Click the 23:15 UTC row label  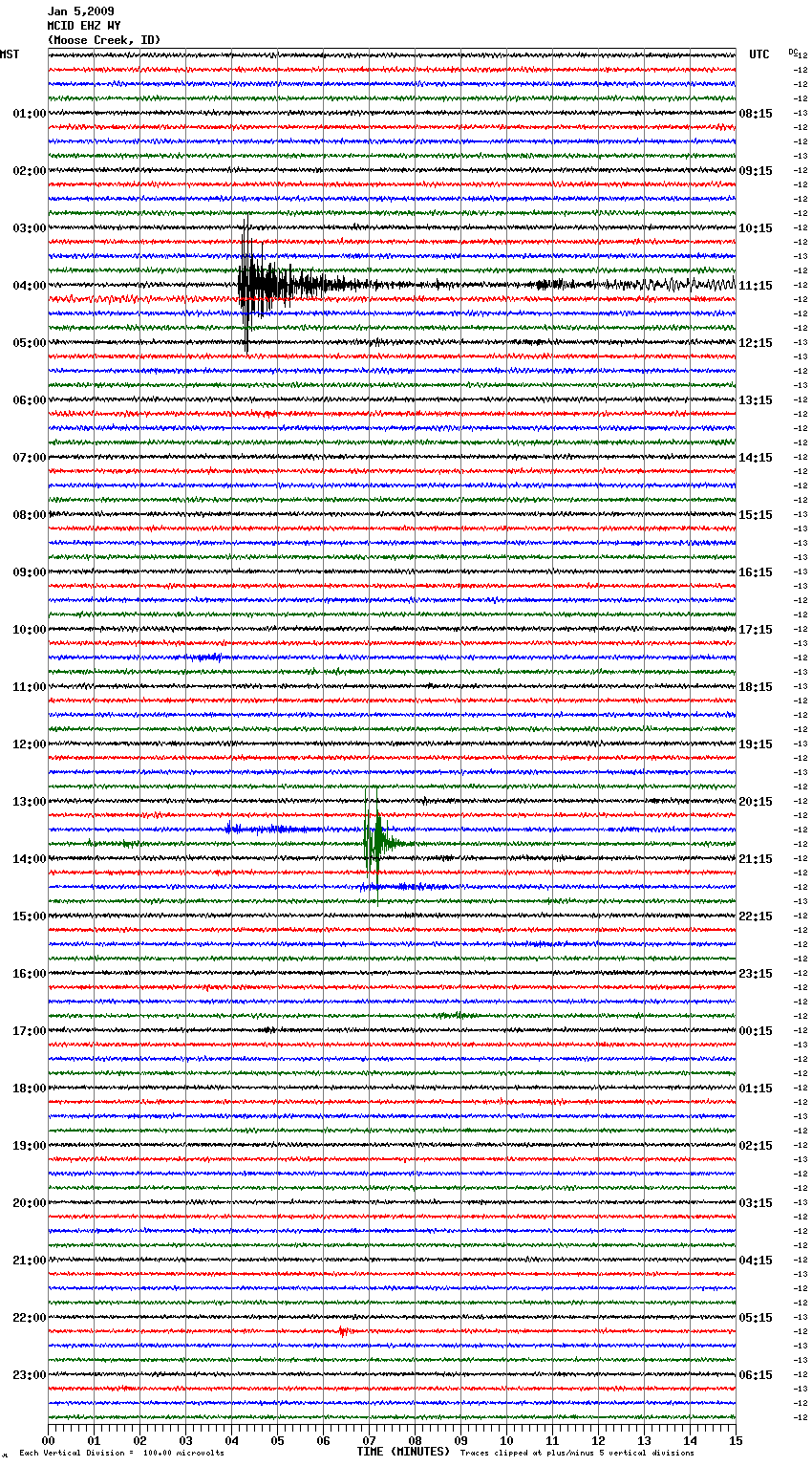pos(756,974)
